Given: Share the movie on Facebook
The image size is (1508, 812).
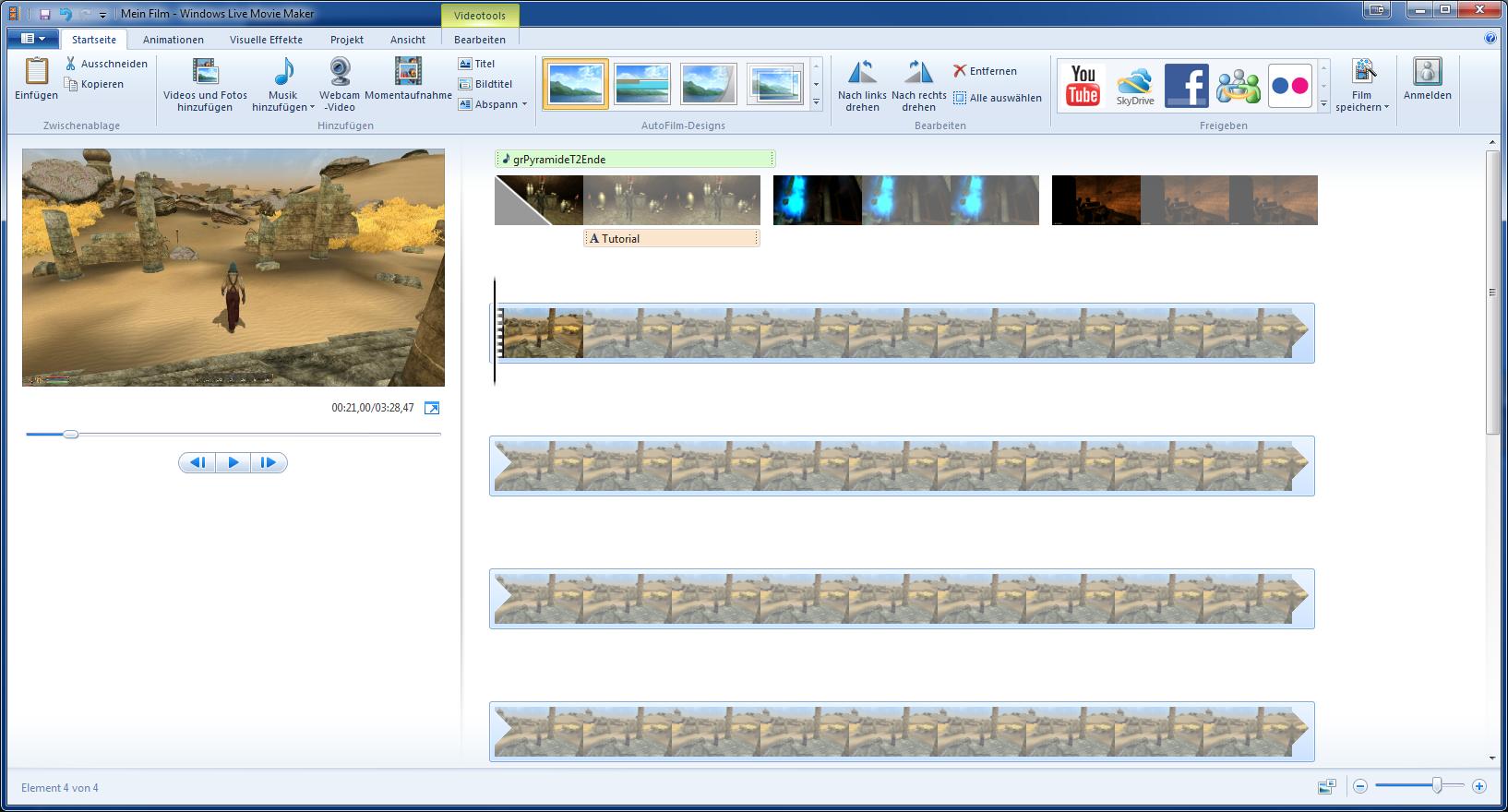Looking at the screenshot, I should coord(1186,86).
